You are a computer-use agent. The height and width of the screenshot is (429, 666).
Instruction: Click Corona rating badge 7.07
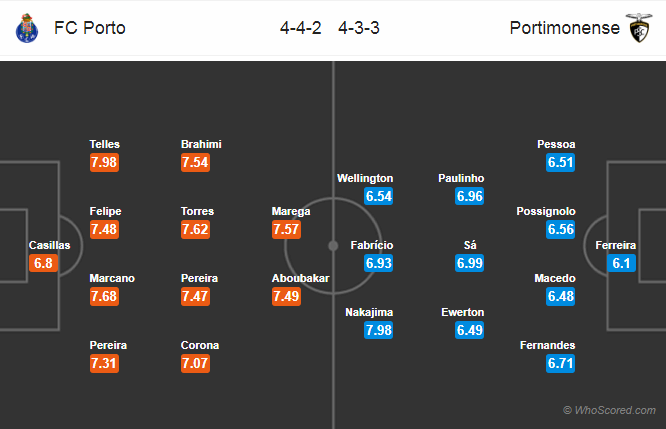click(x=195, y=364)
